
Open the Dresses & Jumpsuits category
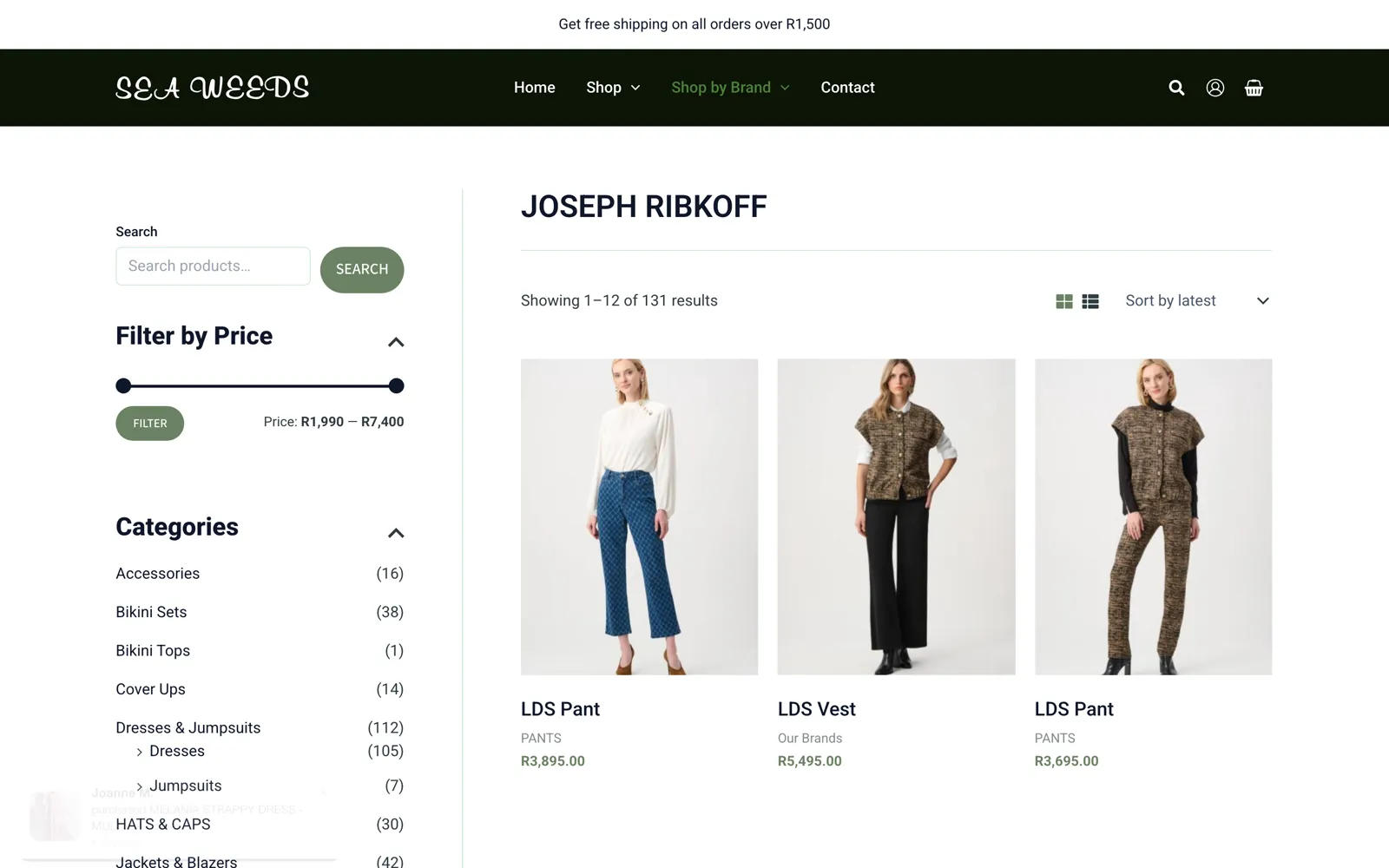(x=188, y=727)
